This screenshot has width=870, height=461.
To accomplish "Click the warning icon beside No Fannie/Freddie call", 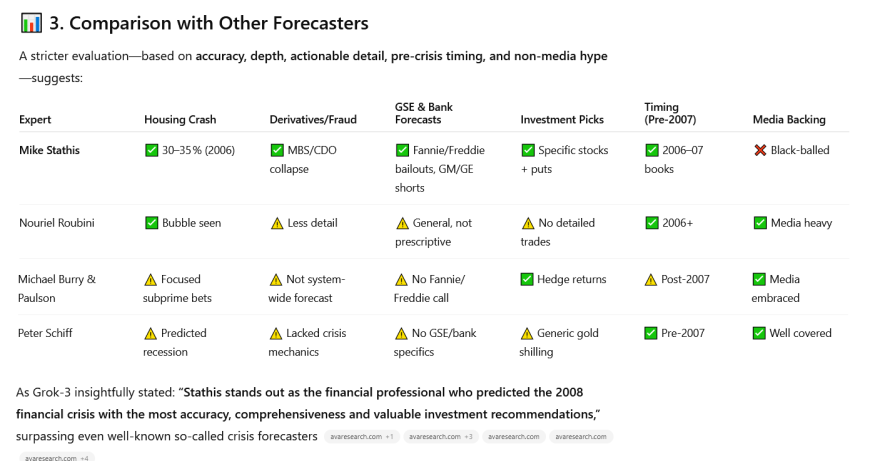I will tap(403, 279).
